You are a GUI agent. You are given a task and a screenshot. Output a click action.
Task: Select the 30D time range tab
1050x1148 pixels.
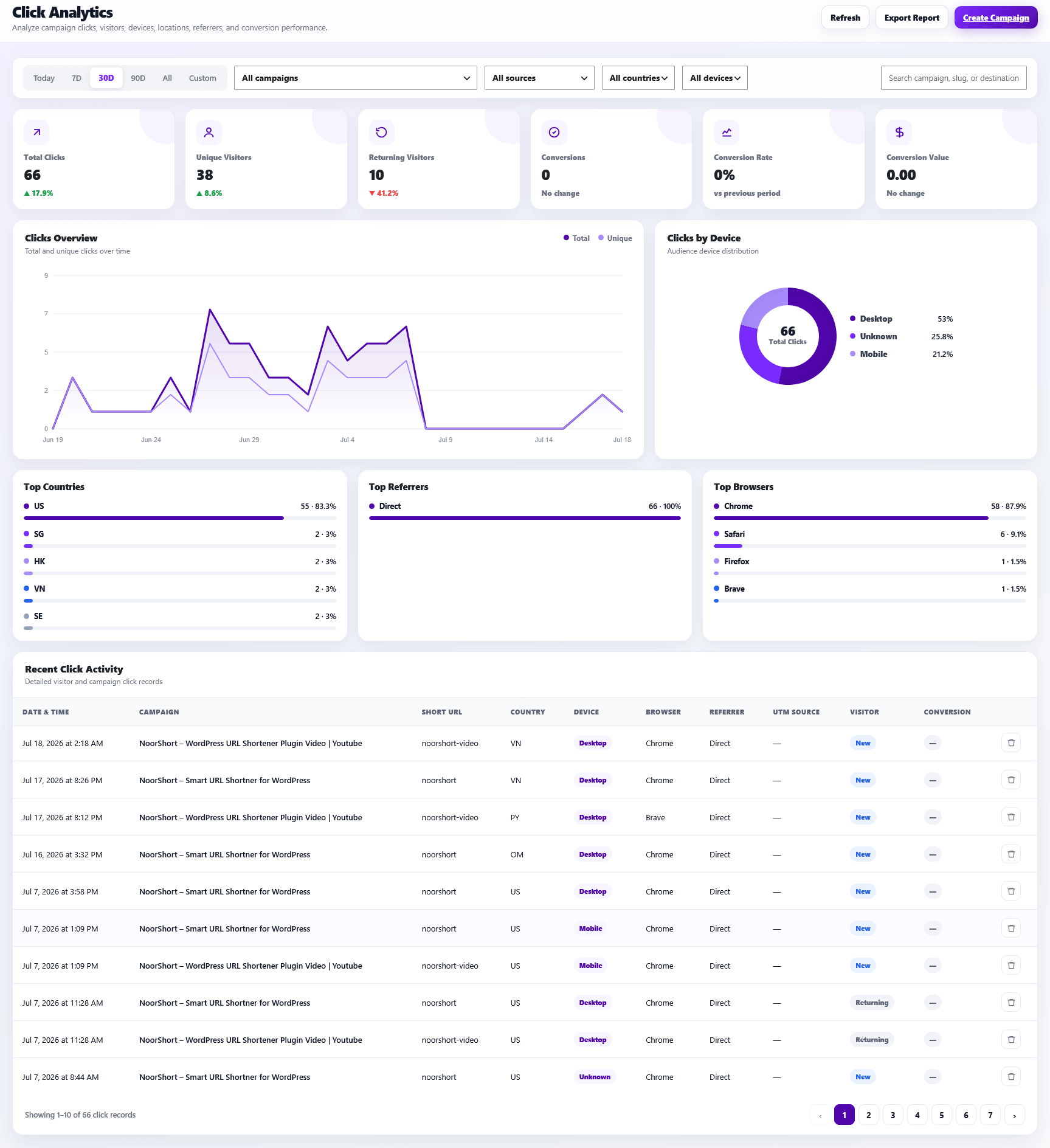[106, 78]
